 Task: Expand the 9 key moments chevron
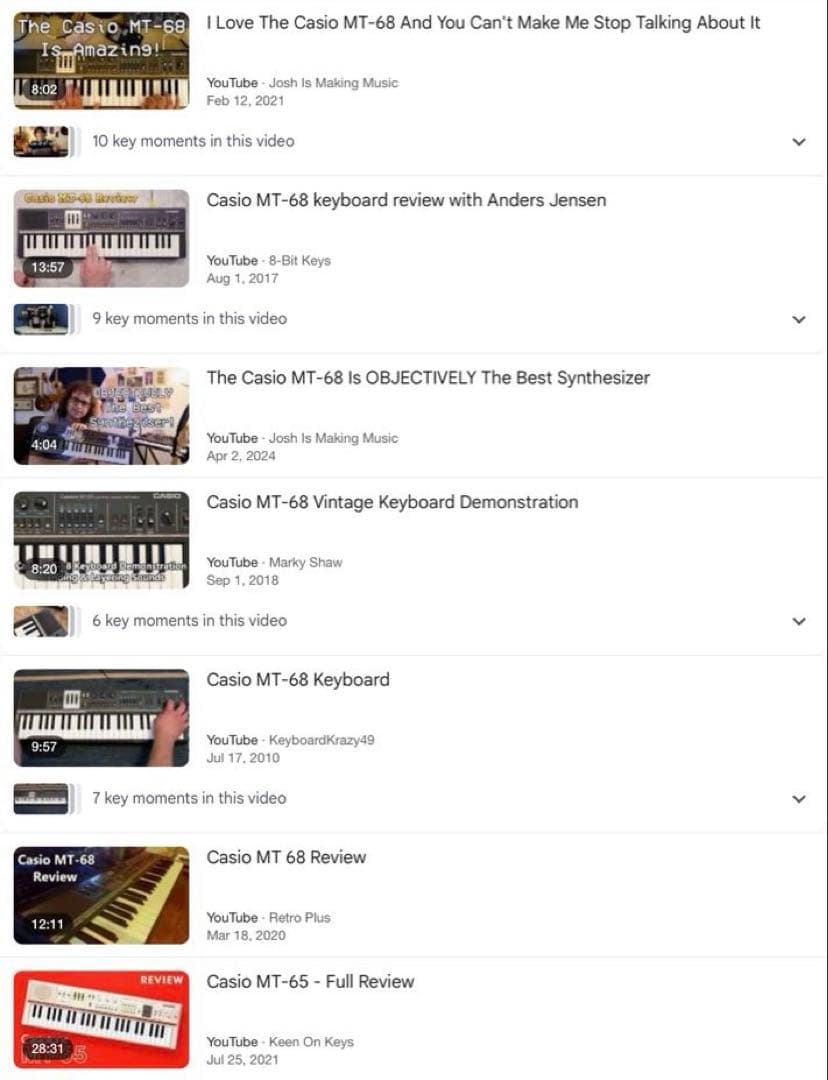pyautogui.click(x=798, y=320)
